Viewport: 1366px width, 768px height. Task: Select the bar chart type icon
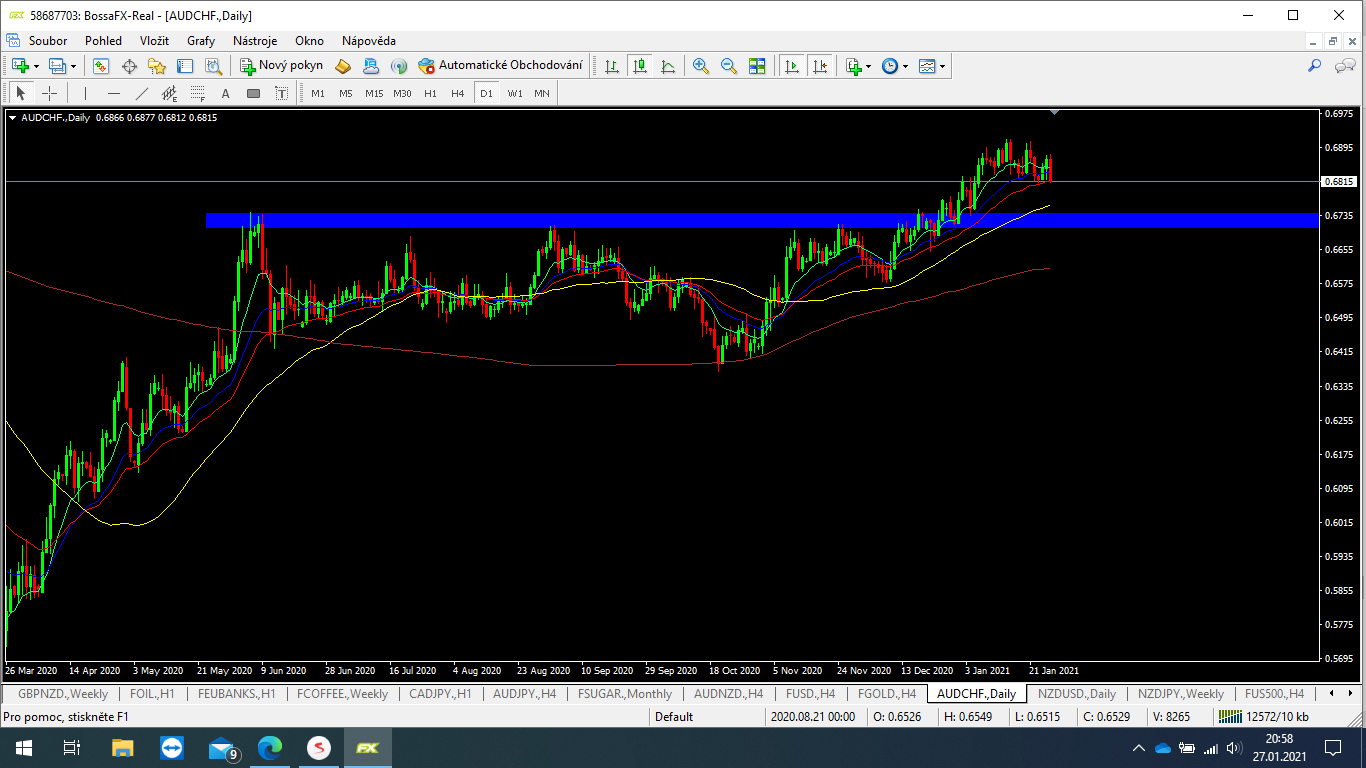point(612,66)
